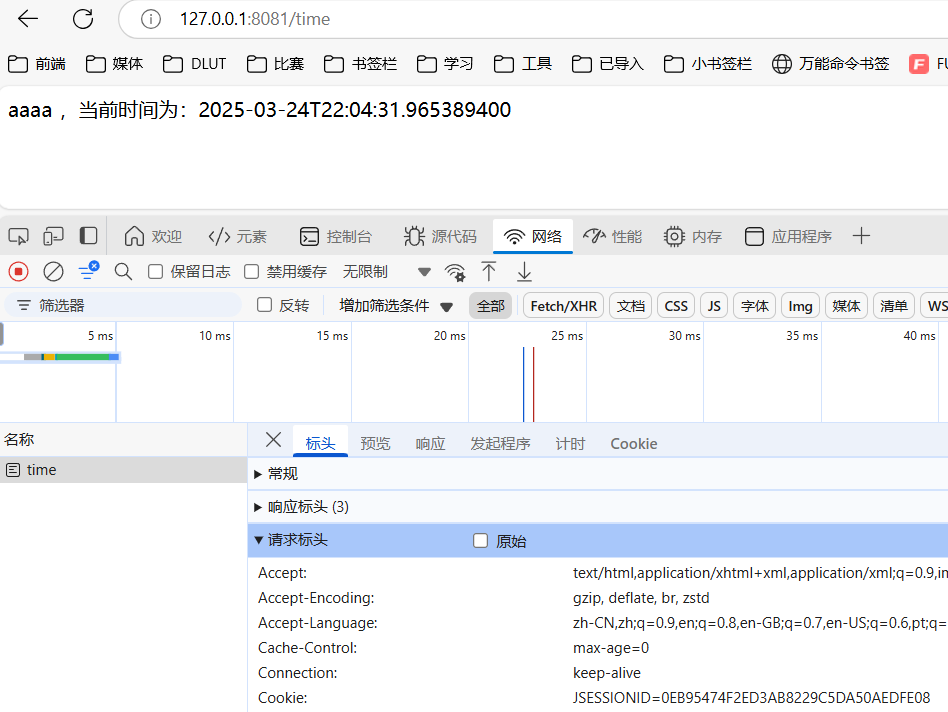Clear the network log
This screenshot has height=712, width=948.
coord(53,272)
